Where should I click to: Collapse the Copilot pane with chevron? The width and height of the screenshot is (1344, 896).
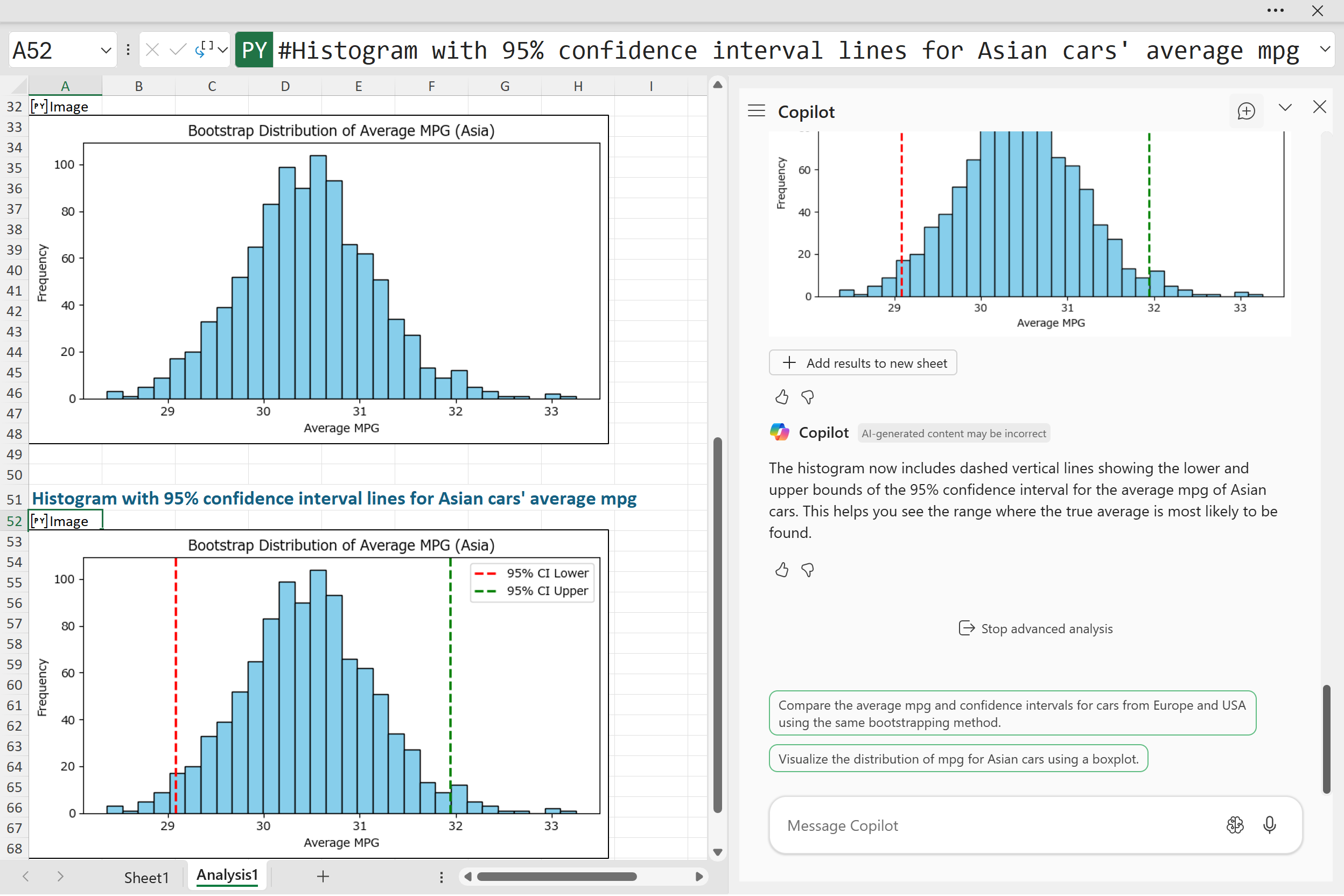[x=1285, y=108]
